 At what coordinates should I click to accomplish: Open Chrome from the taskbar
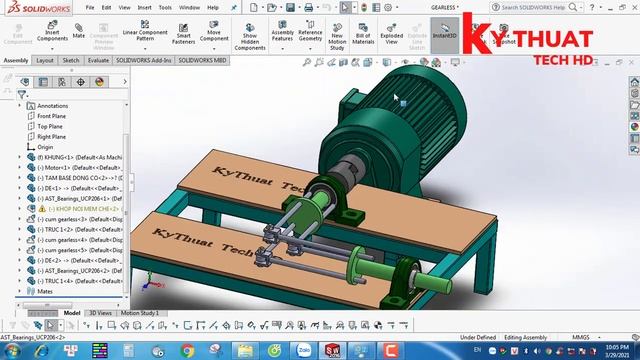click(x=187, y=351)
